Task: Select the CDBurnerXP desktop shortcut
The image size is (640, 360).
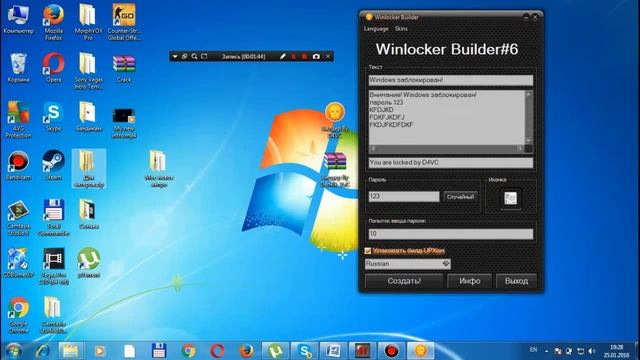Action: click(18, 264)
